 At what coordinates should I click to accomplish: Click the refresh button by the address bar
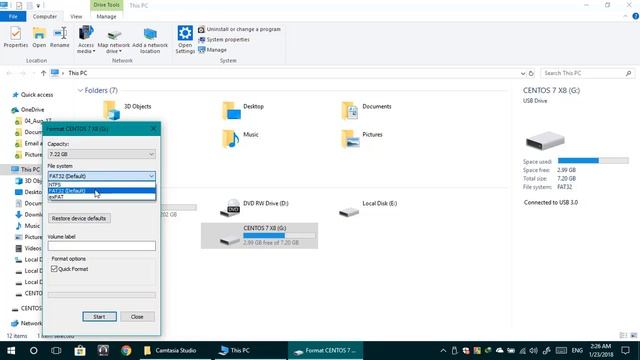pos(531,73)
